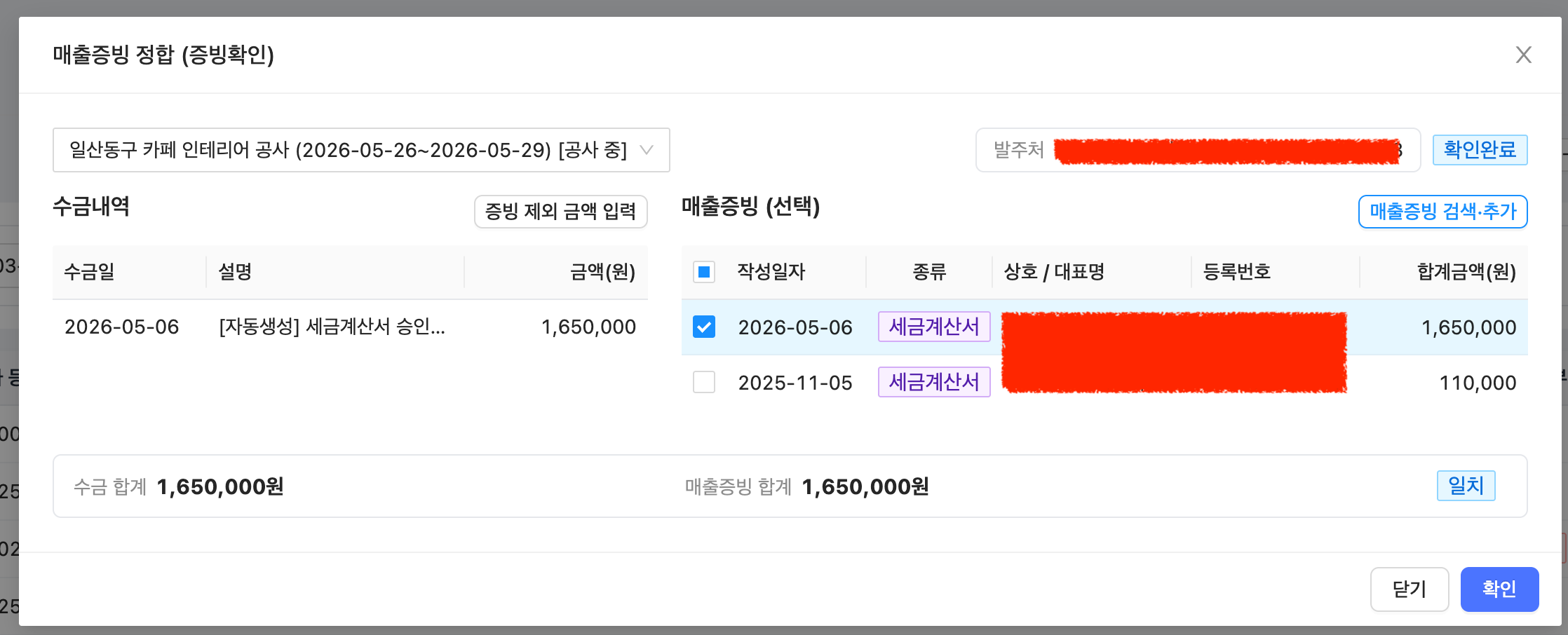
Task: Click the 일치 match status badge
Action: (x=1466, y=486)
